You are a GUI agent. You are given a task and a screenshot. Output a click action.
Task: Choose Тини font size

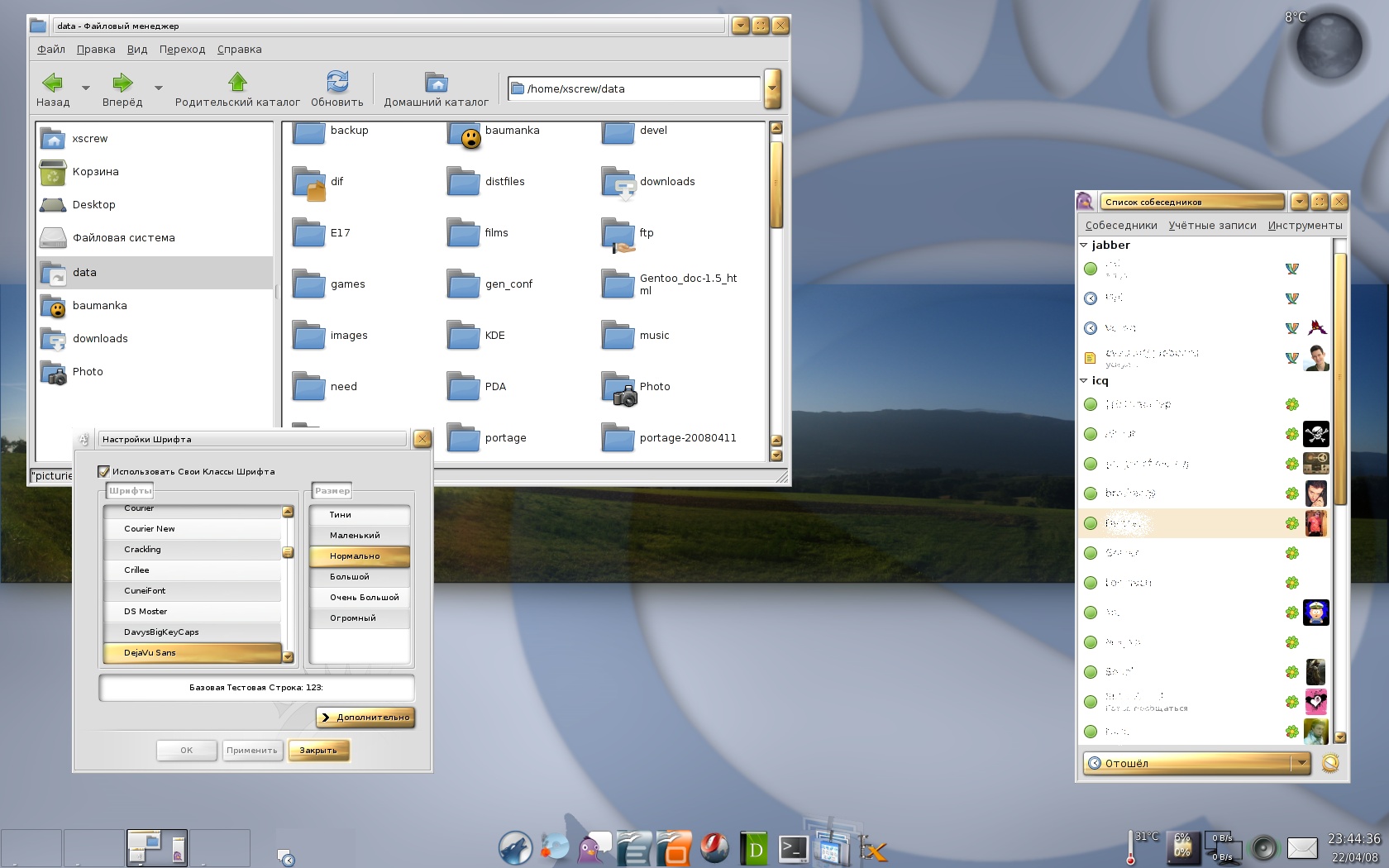360,515
